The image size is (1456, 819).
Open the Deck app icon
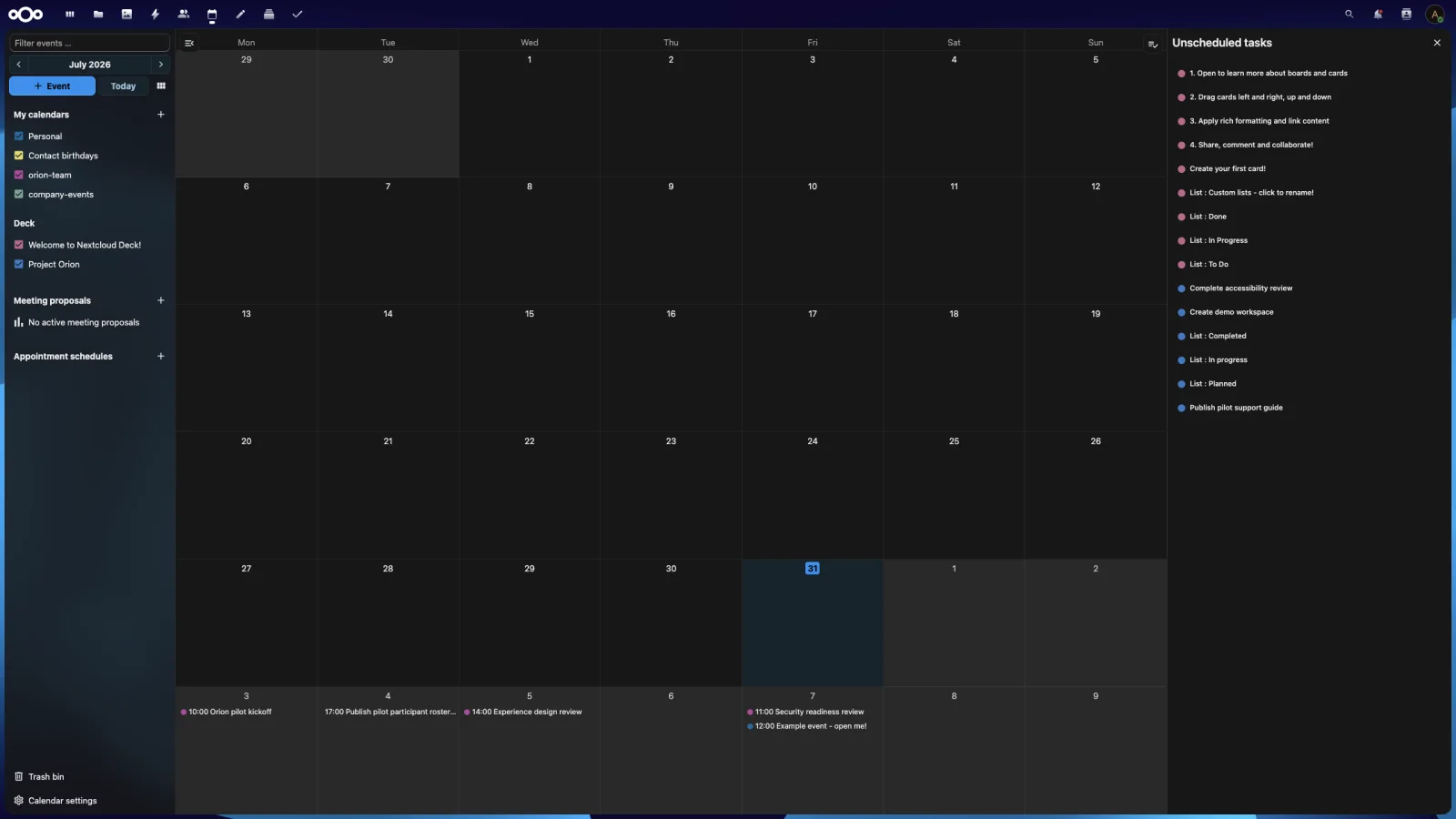tap(268, 14)
